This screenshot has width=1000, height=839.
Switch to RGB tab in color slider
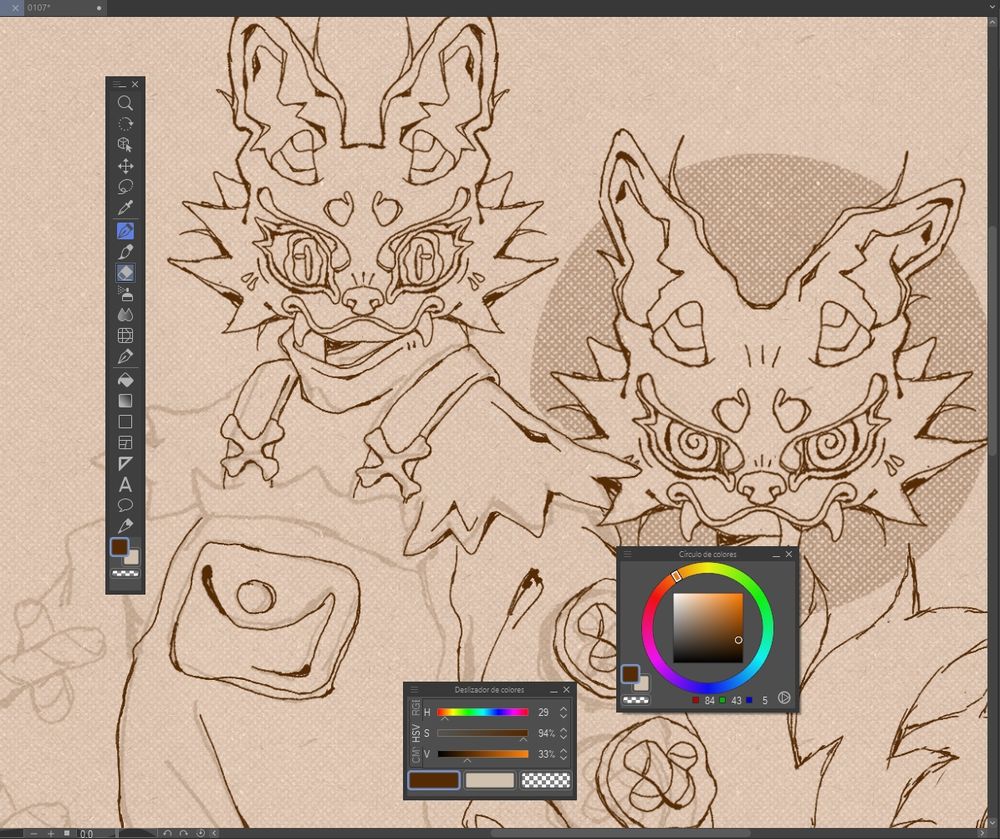[x=415, y=708]
